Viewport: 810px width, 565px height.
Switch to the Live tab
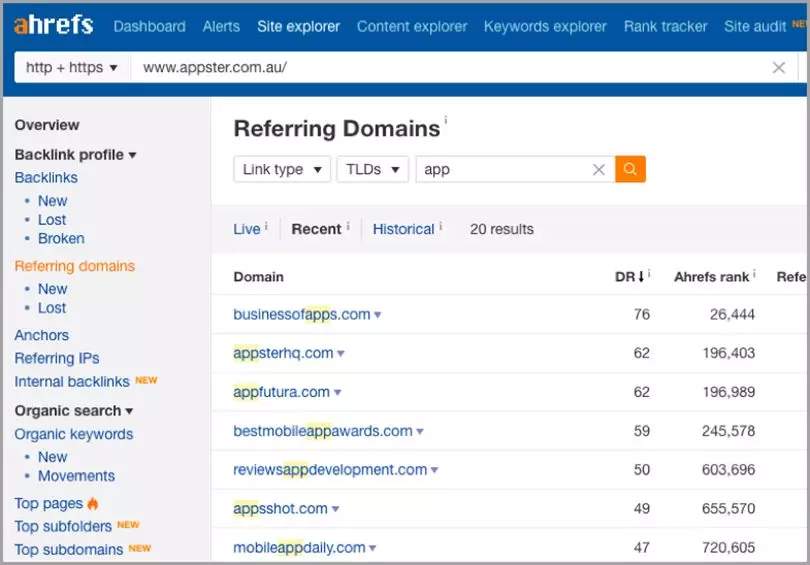[247, 229]
